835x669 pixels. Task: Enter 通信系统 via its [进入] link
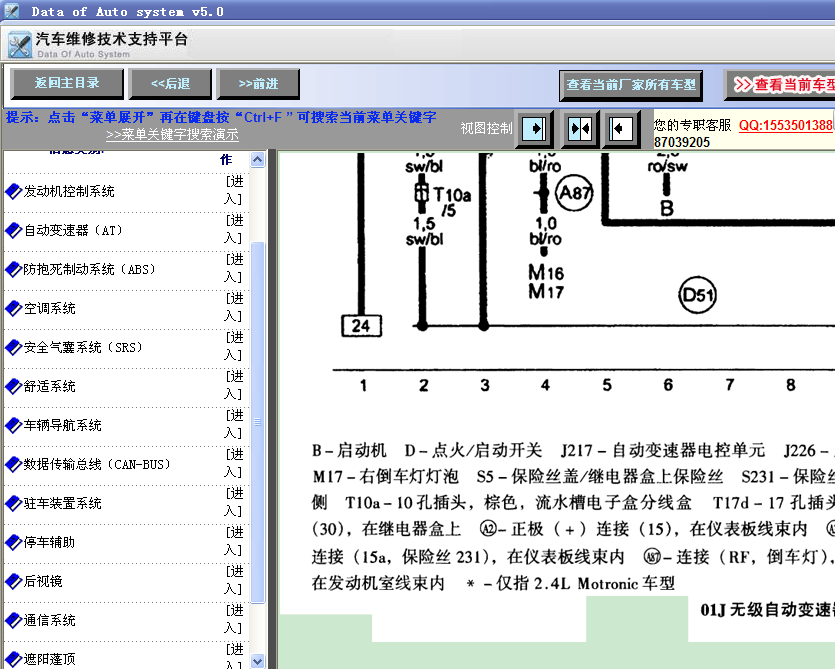(234, 619)
